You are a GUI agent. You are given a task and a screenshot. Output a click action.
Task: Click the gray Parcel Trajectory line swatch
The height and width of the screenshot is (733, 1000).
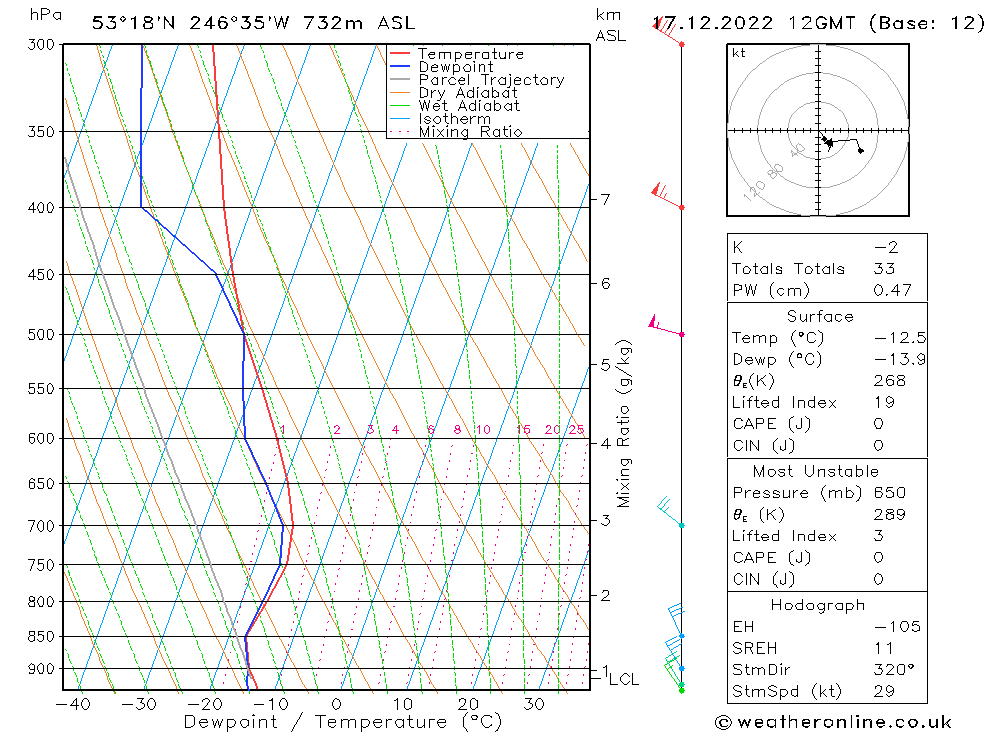400,80
